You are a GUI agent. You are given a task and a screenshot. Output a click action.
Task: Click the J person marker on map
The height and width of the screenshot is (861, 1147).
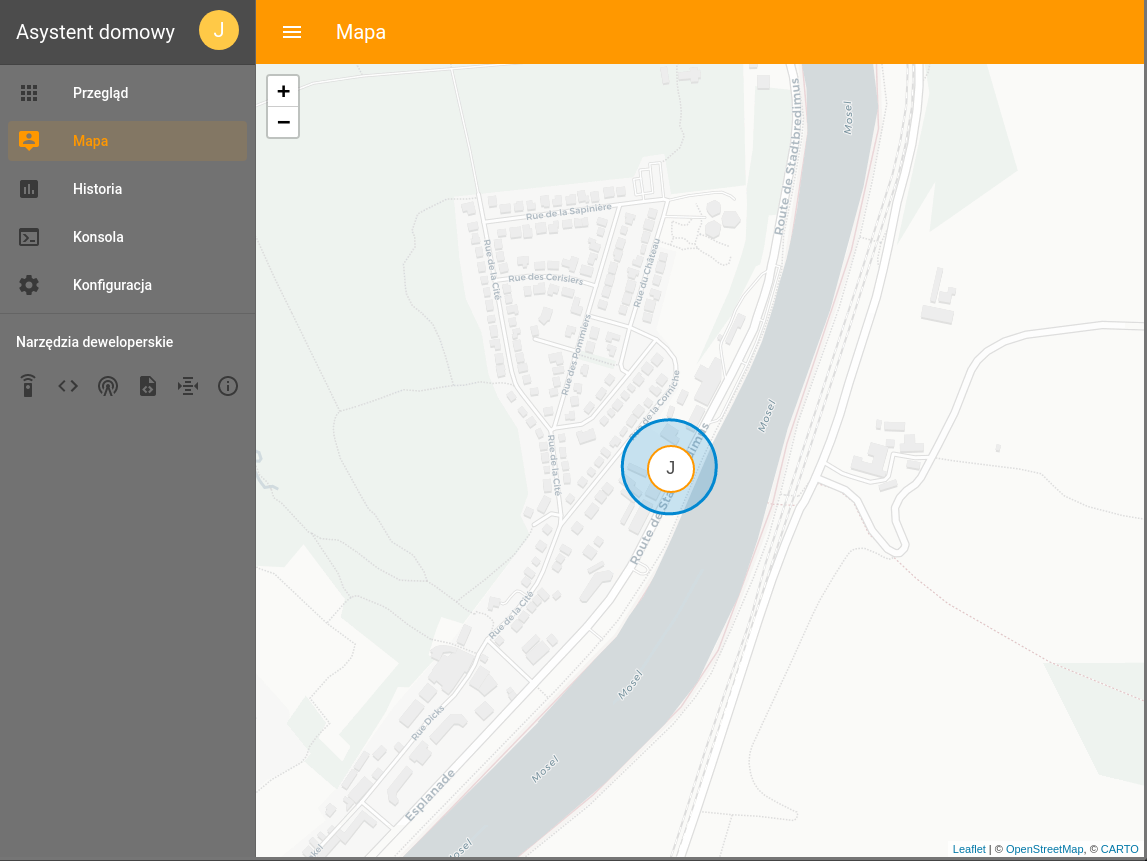[x=670, y=468]
